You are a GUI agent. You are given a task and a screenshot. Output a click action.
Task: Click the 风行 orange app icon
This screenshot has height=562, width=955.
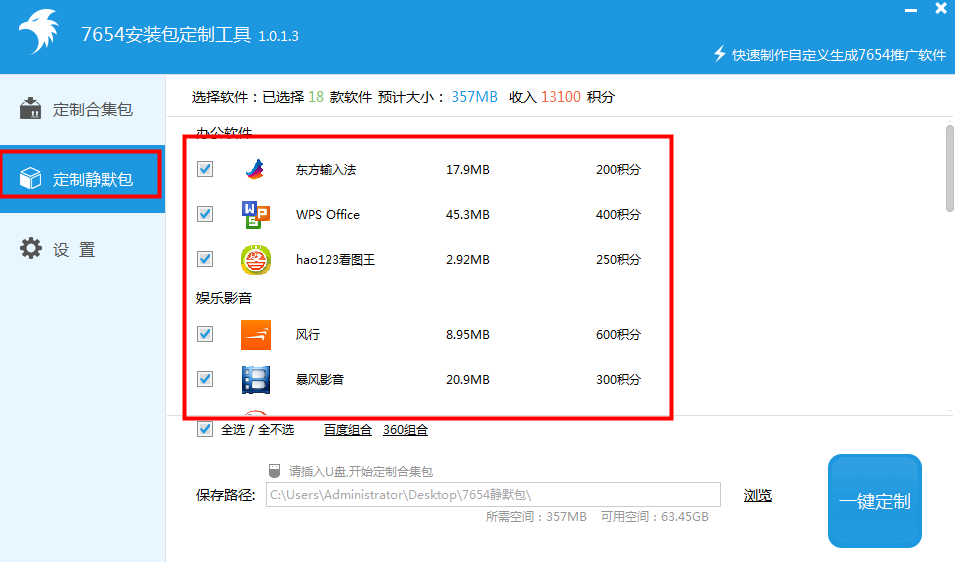coord(256,334)
